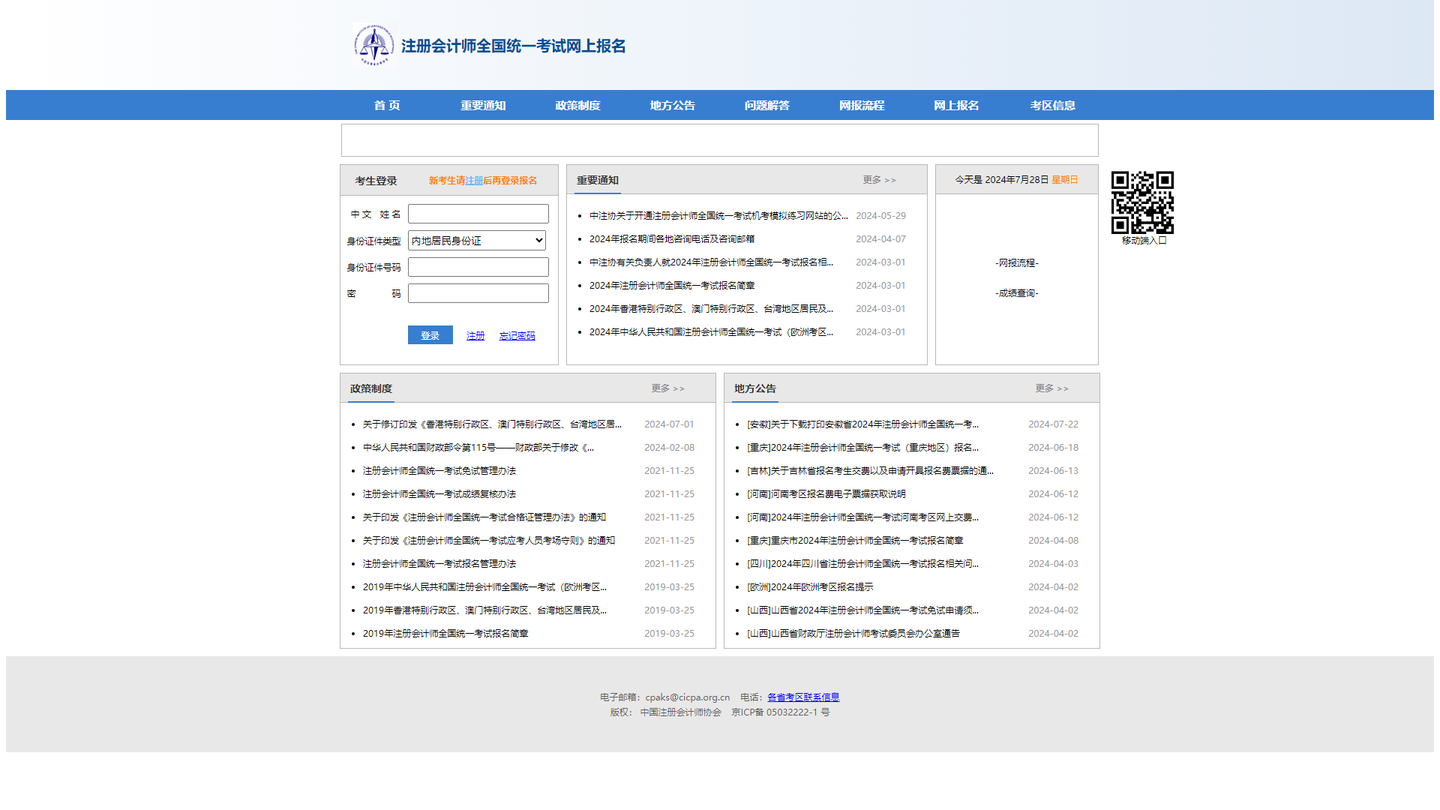
Task: Select 网报流程 in the navigation bar
Action: click(x=862, y=105)
